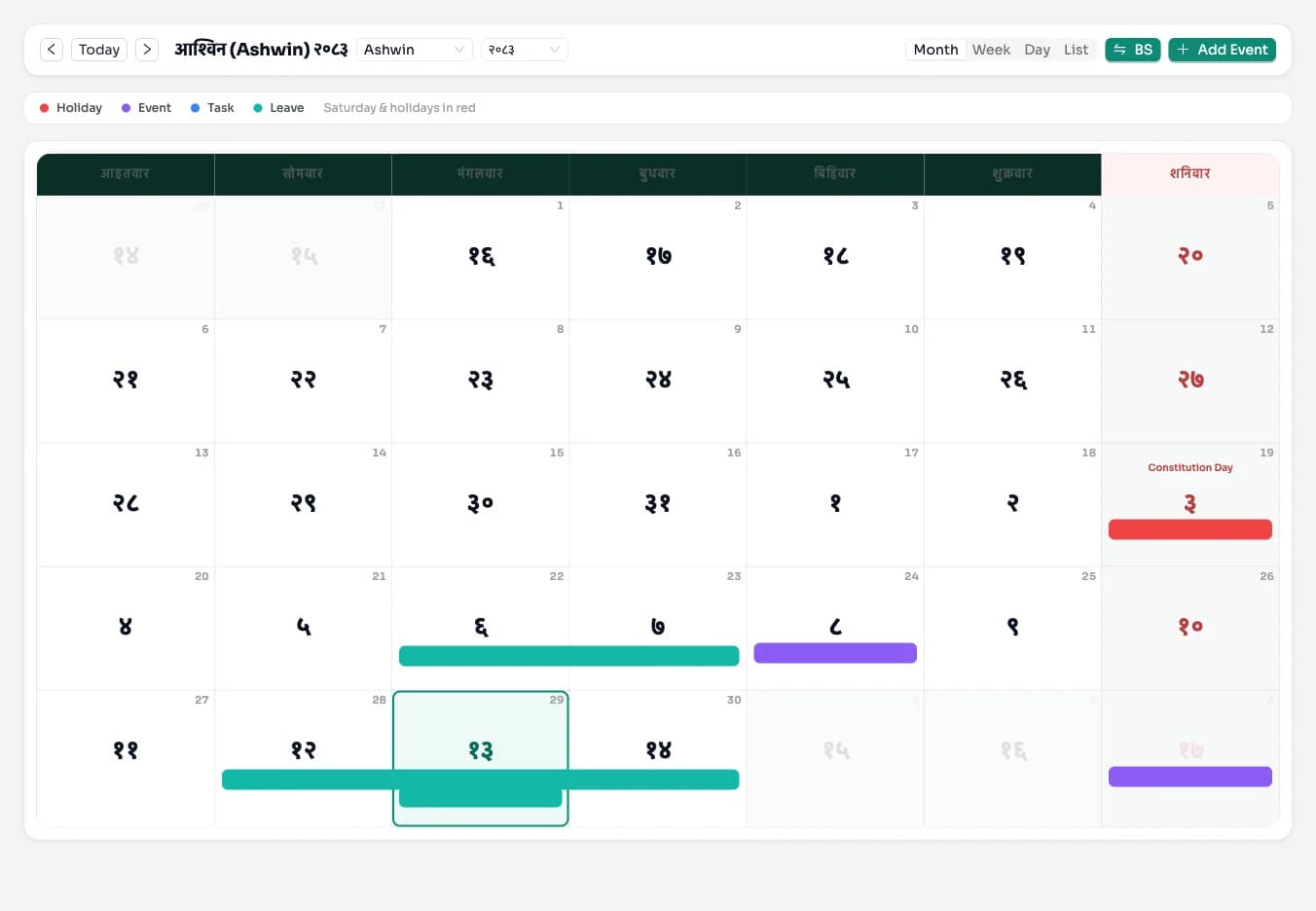Select date cell २५ (September 10)
Screen dimensions: 1316x911
(835, 381)
